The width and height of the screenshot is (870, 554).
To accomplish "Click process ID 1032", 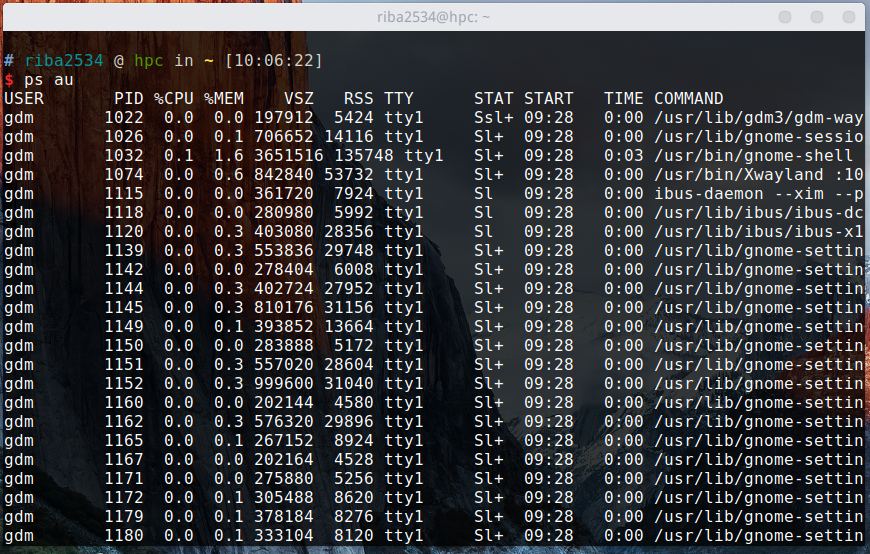I will 124,155.
